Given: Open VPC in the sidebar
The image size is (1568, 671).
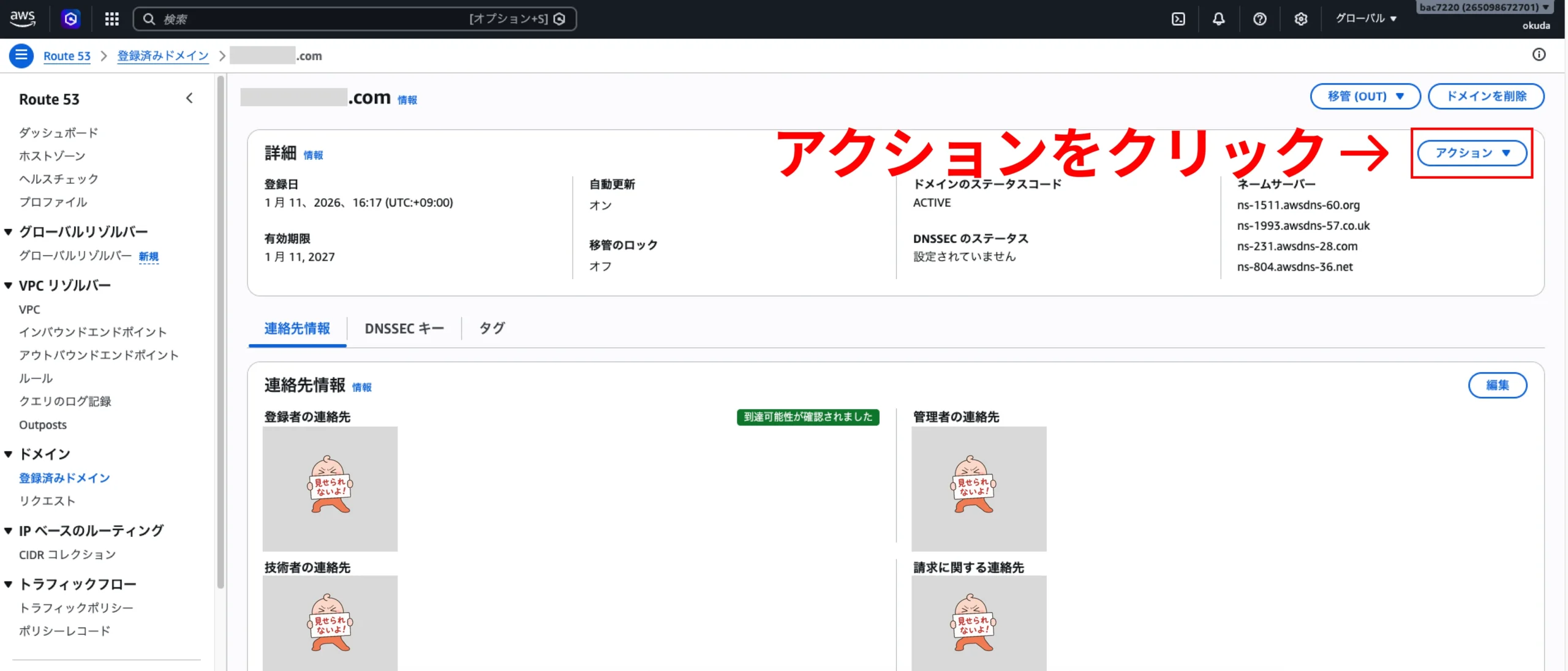Looking at the screenshot, I should coord(29,310).
